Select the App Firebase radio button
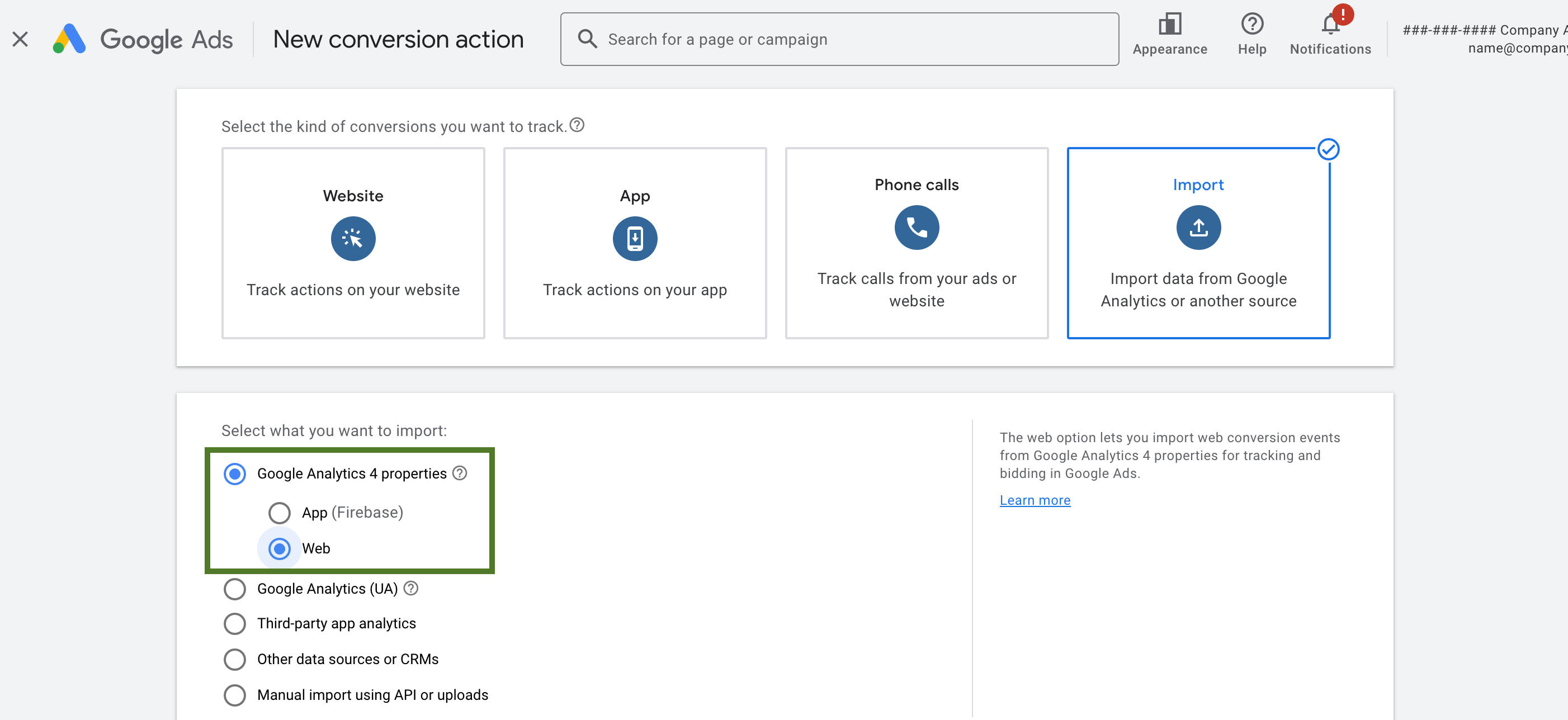 (x=280, y=512)
